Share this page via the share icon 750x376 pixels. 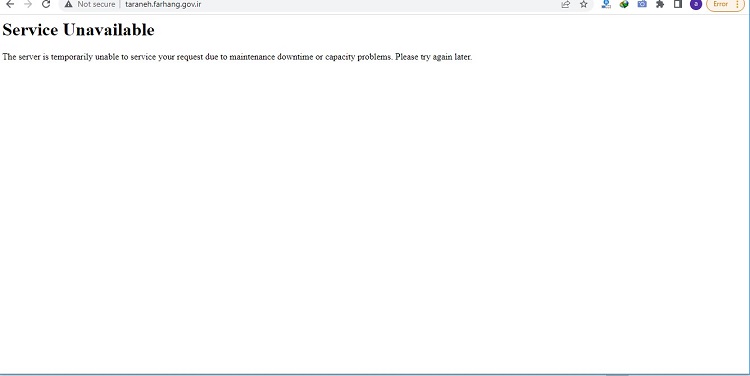565,4
